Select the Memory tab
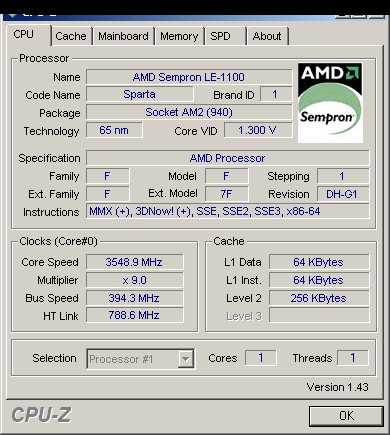The image size is (390, 435). click(179, 36)
